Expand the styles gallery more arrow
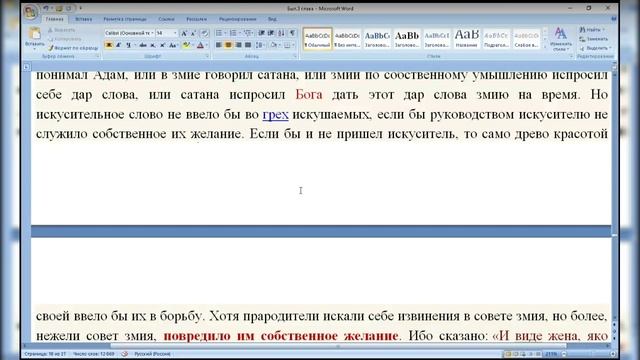The width and height of the screenshot is (640, 360). coord(544,47)
